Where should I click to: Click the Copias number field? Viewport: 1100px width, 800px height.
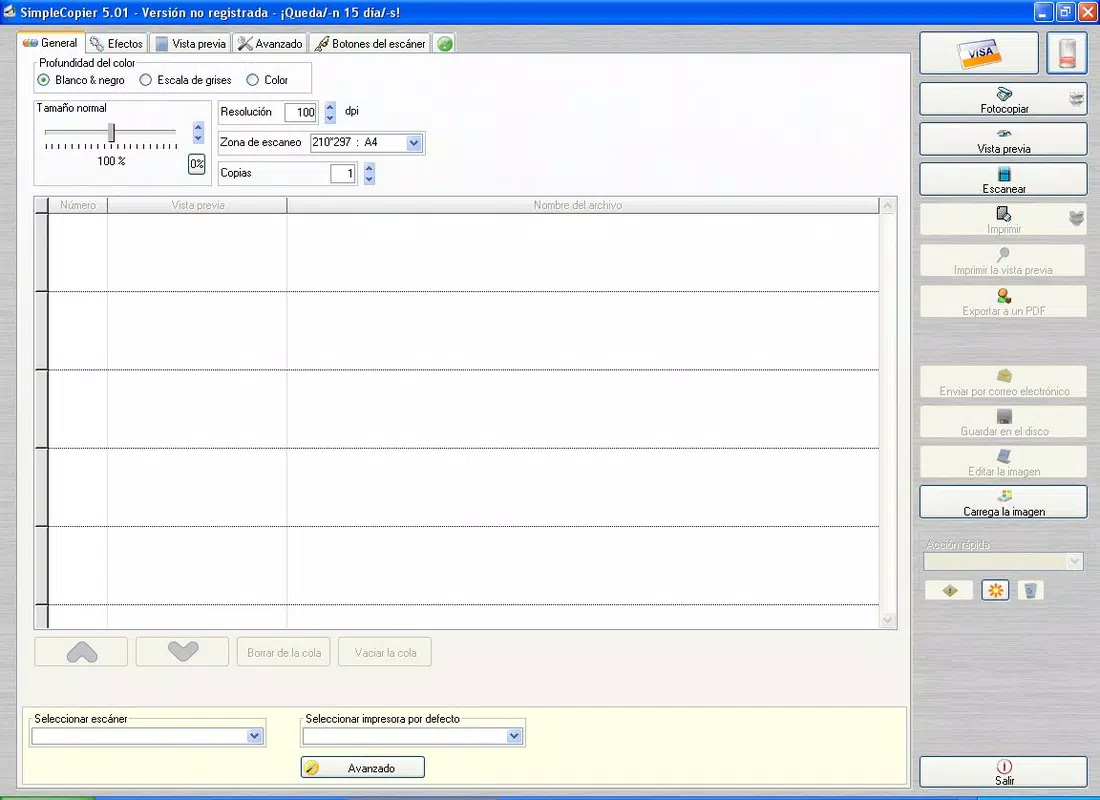342,173
